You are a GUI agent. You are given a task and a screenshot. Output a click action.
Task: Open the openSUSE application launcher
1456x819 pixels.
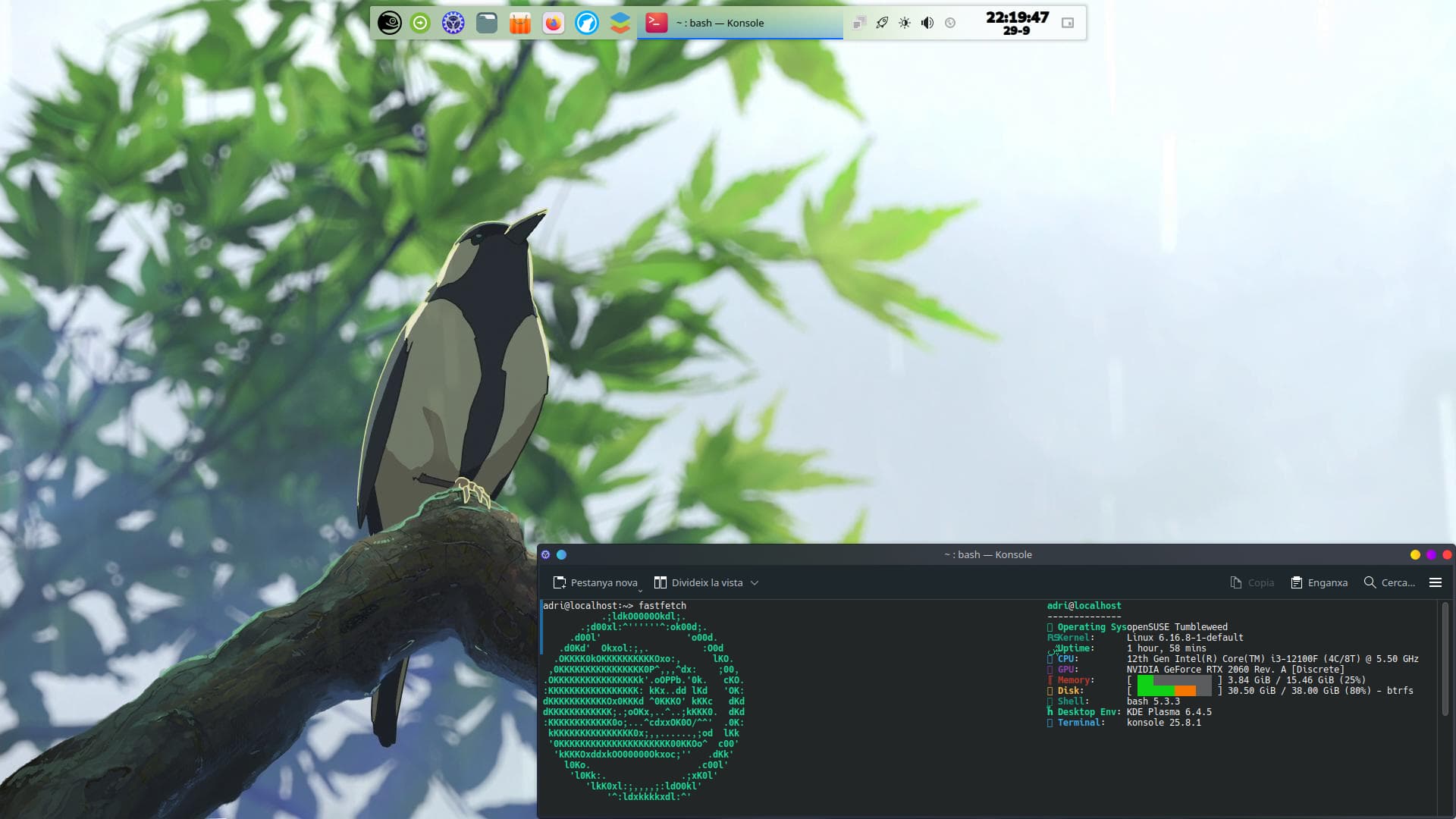point(389,23)
